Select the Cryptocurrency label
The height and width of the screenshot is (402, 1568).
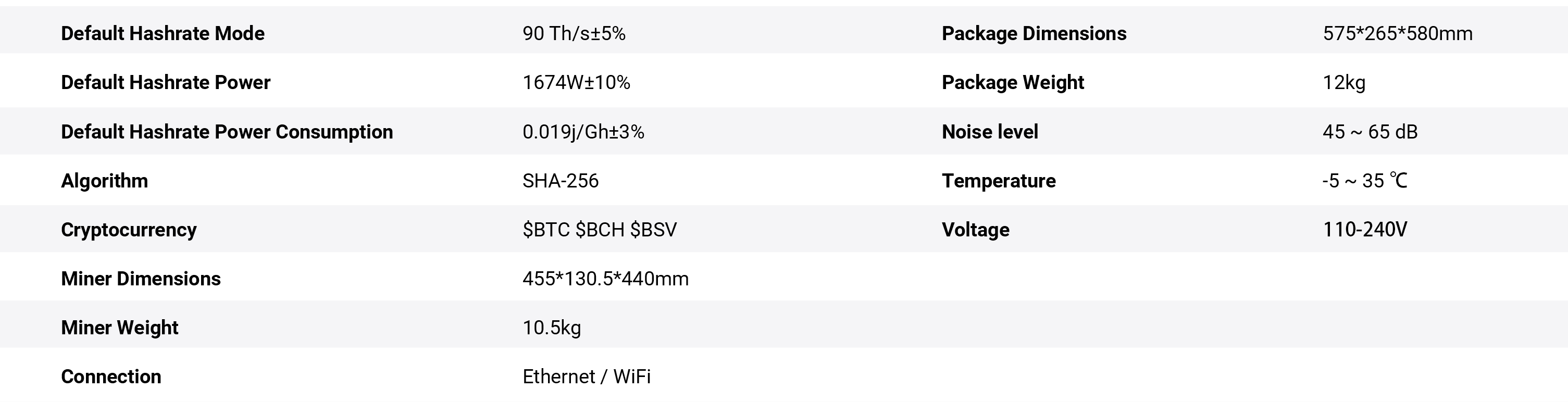[129, 230]
